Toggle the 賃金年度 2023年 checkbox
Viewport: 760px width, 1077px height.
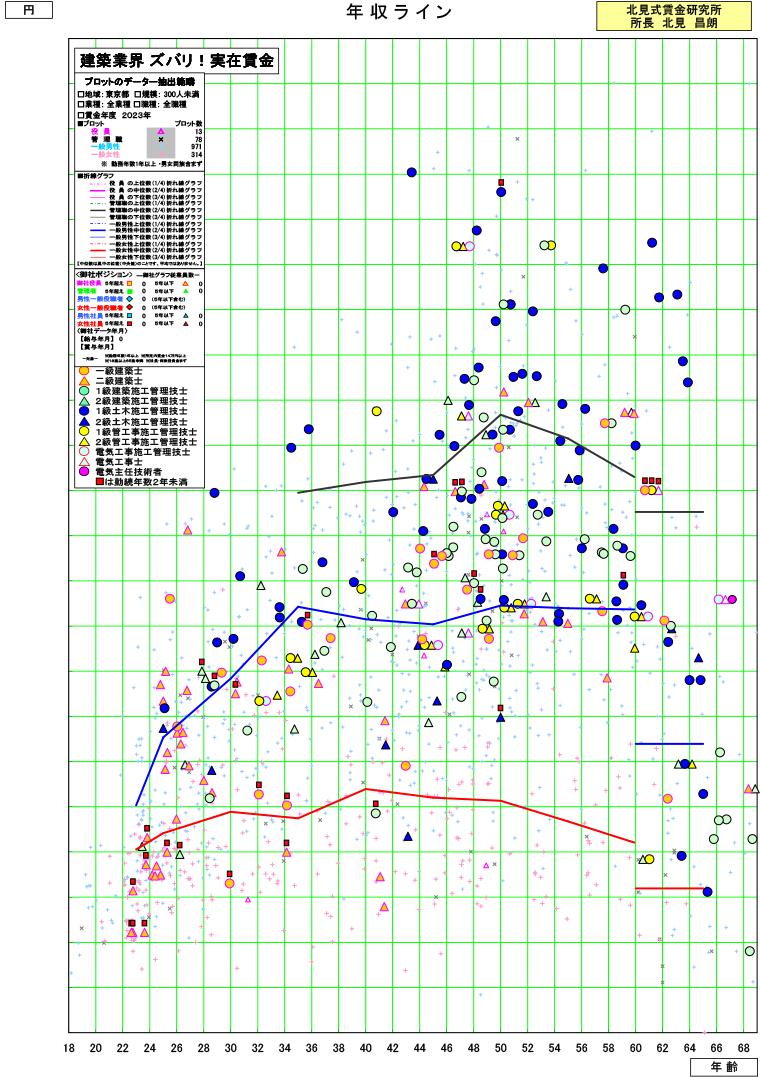(x=80, y=115)
